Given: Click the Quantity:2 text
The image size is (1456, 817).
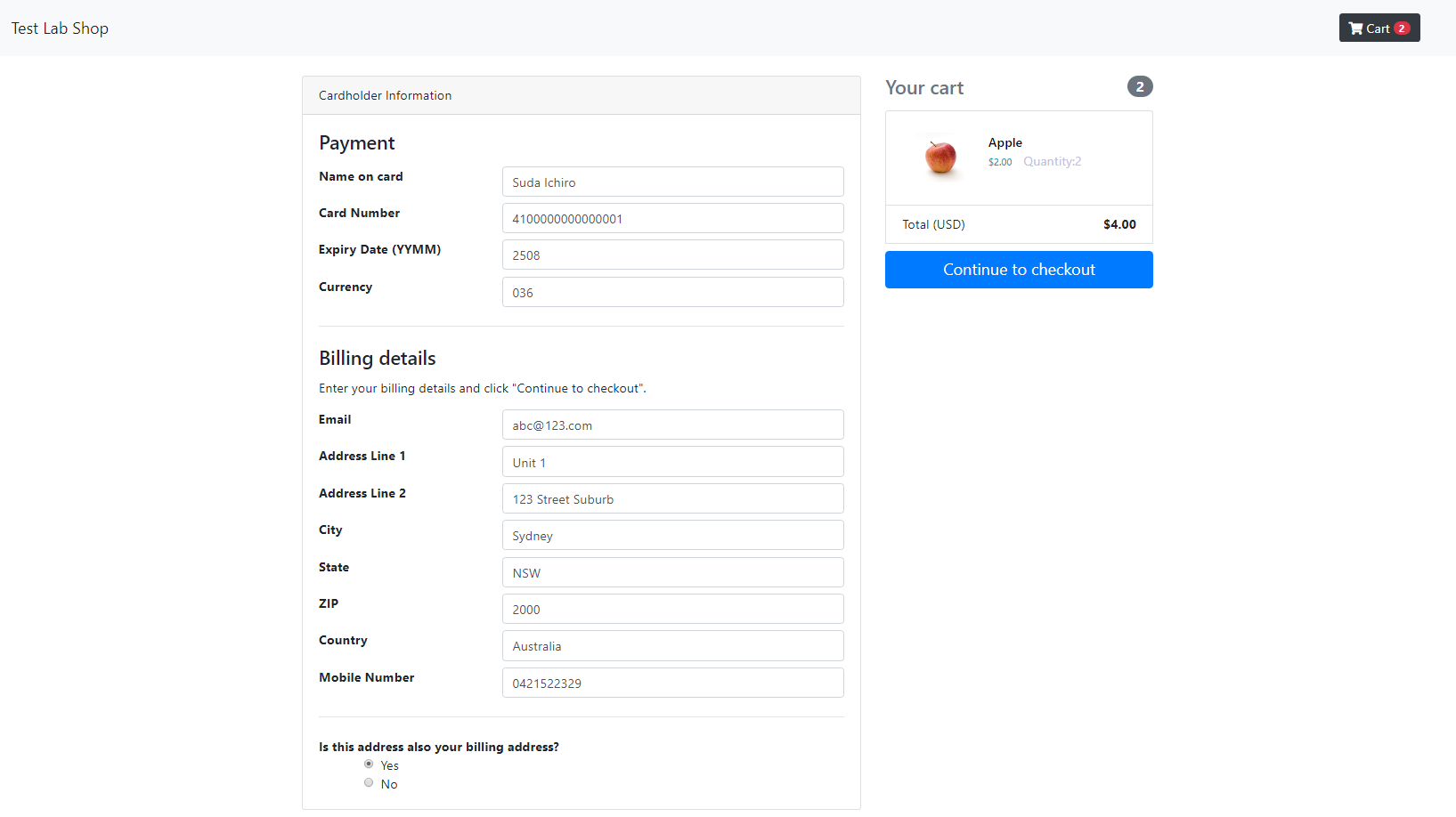Looking at the screenshot, I should 1052,161.
